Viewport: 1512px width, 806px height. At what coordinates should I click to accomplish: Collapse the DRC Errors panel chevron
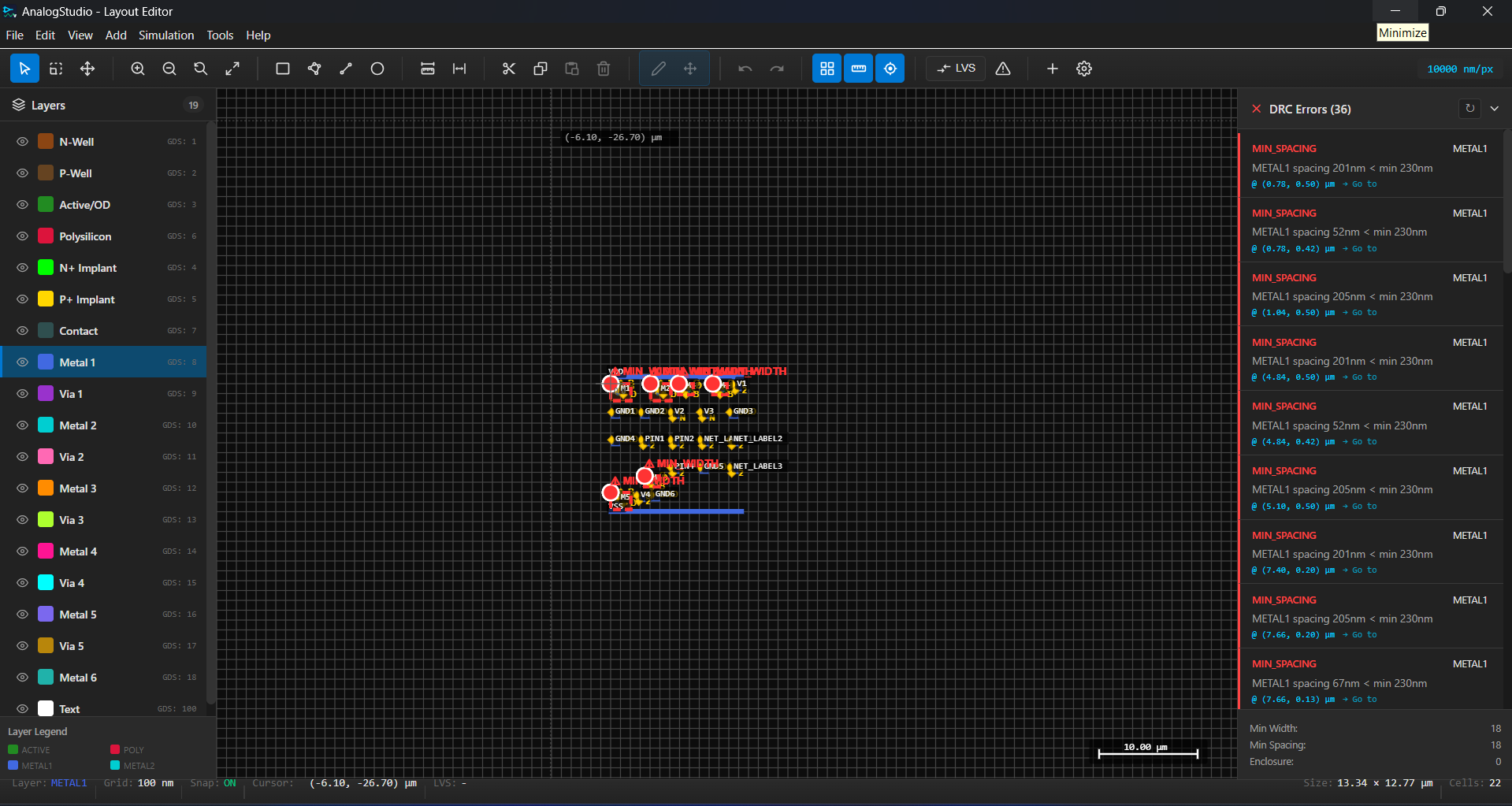1495,109
